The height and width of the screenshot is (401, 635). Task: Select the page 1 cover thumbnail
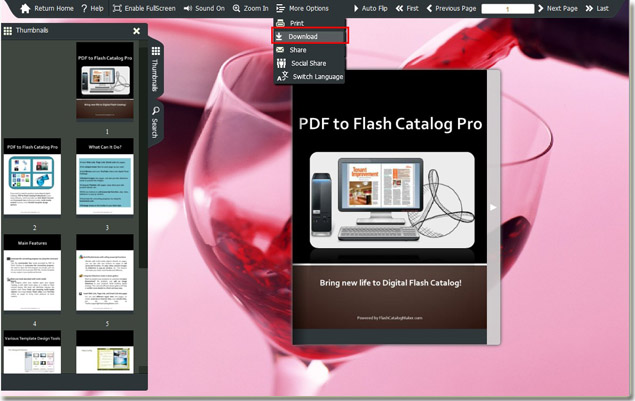click(105, 81)
